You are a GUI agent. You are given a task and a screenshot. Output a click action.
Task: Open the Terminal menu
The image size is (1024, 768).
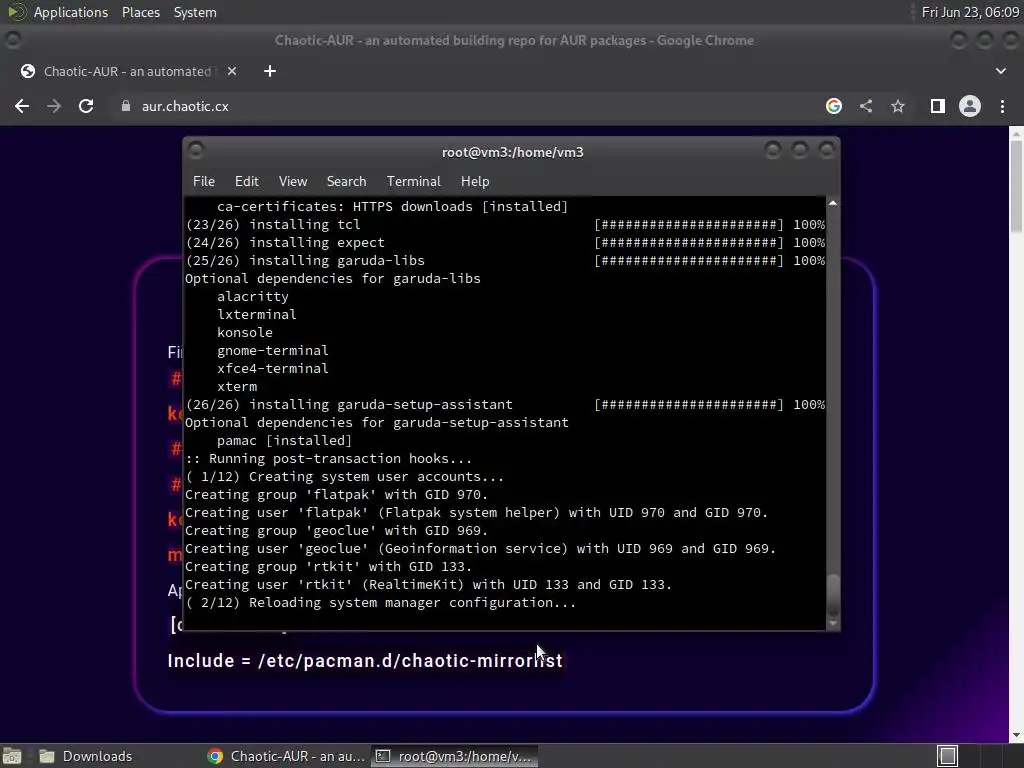coord(413,182)
